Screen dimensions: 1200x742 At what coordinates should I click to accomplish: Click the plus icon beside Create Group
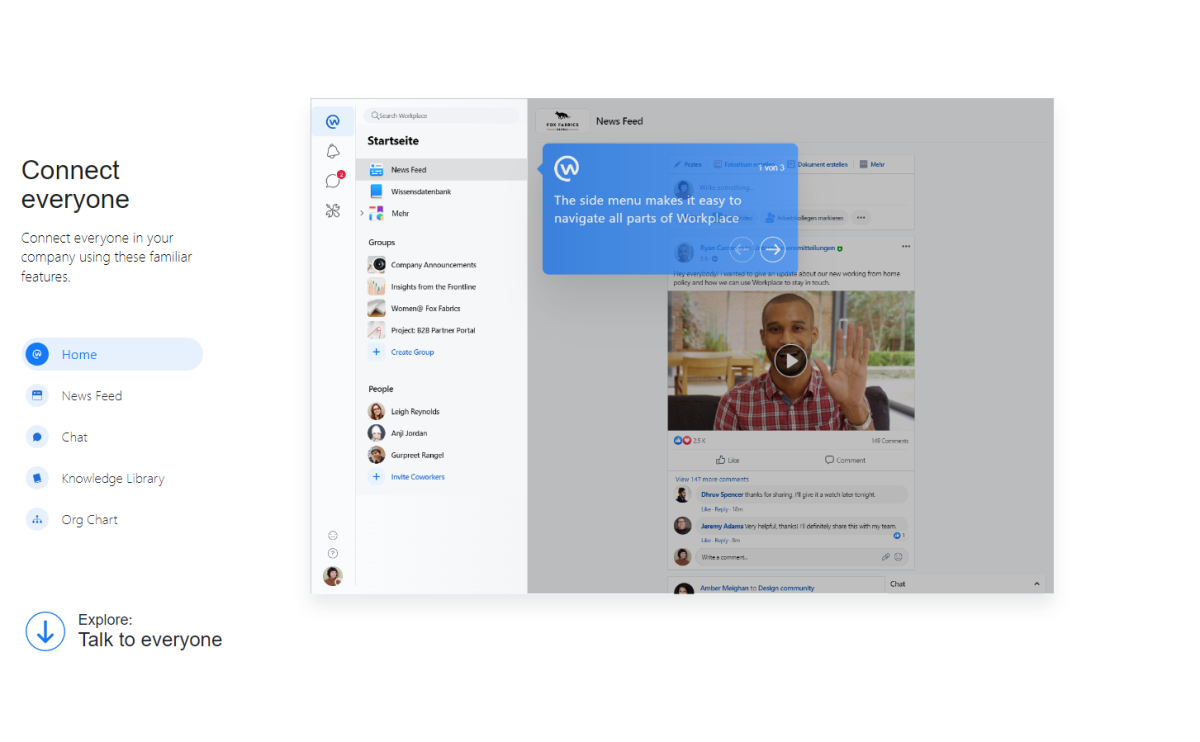376,352
